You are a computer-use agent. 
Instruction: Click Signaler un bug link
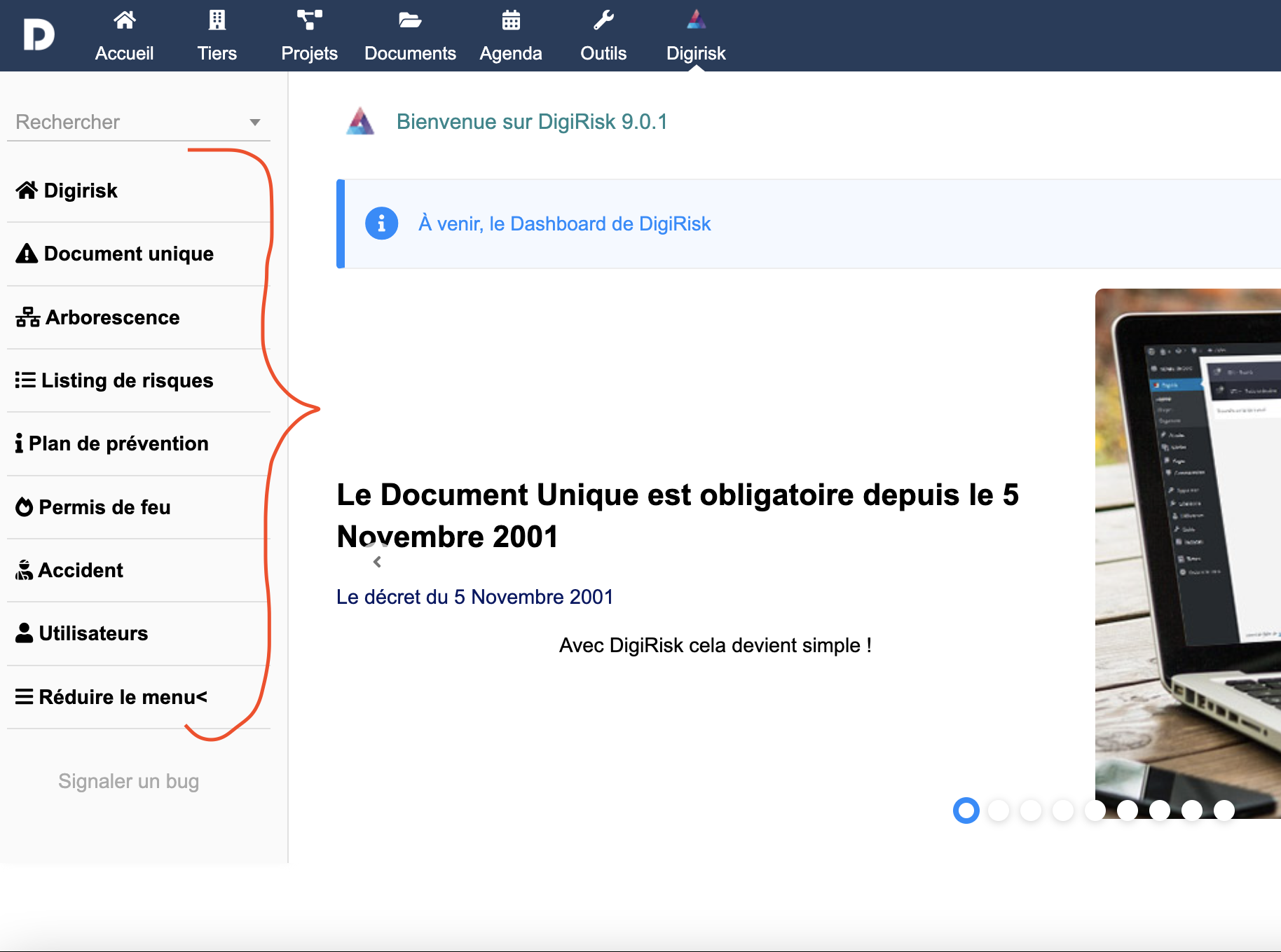129,781
